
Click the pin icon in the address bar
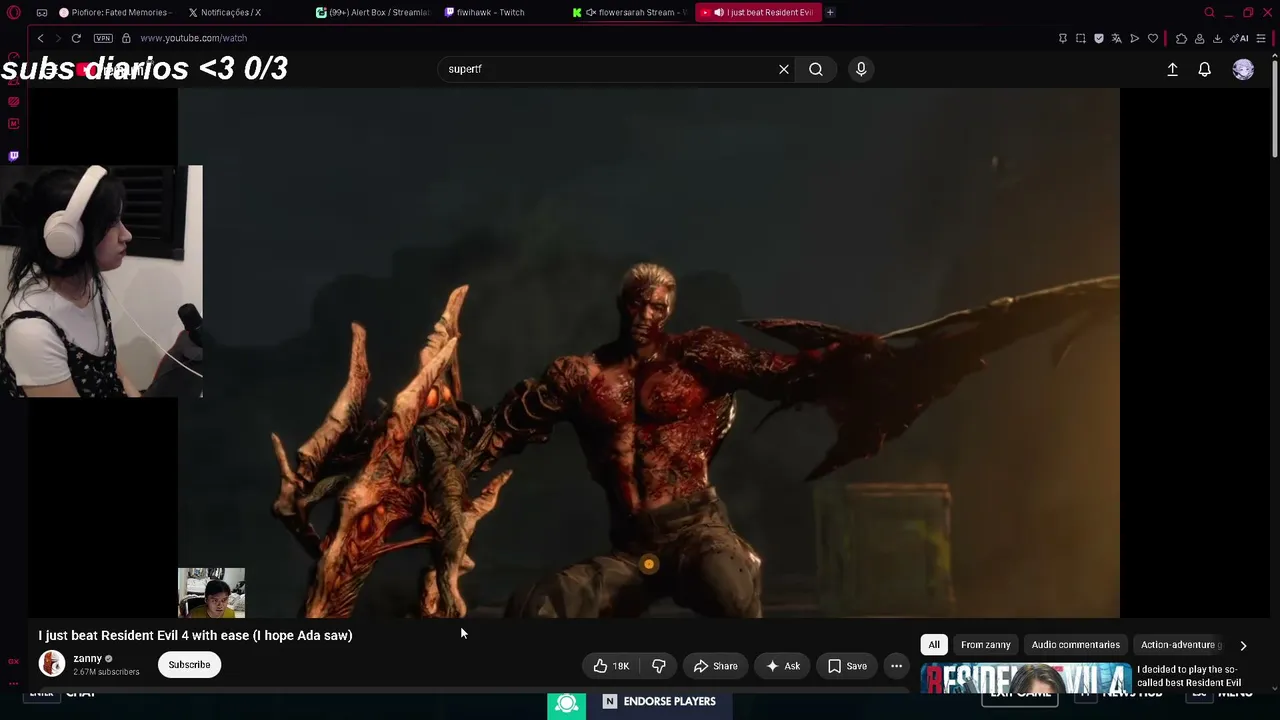pyautogui.click(x=1062, y=38)
